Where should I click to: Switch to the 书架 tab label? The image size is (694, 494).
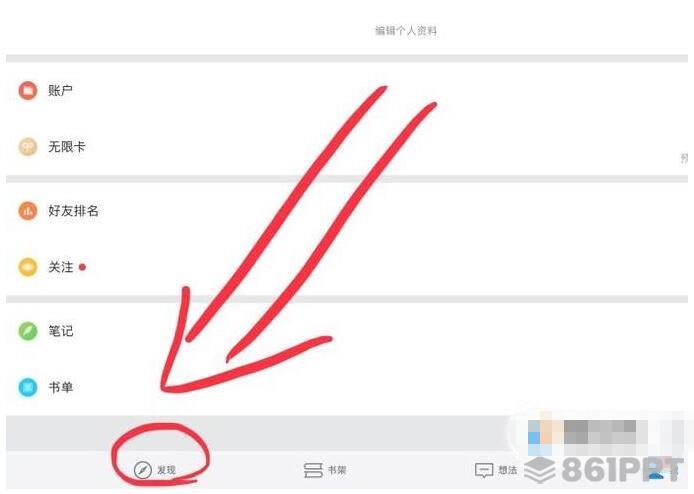(x=337, y=470)
